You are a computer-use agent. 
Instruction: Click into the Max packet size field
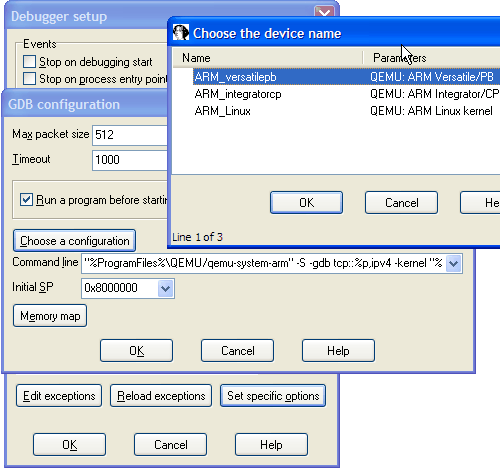130,135
